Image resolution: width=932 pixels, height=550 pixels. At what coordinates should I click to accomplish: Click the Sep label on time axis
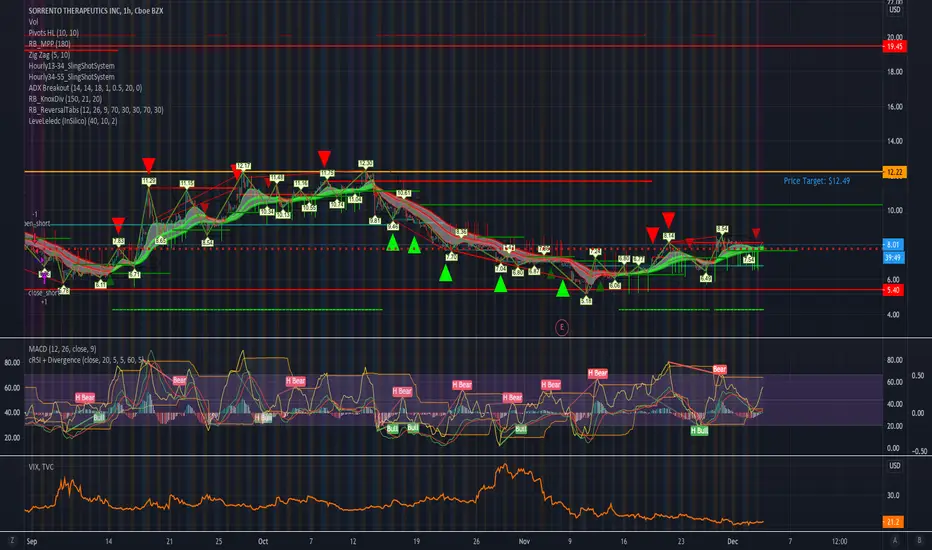pos(32,541)
